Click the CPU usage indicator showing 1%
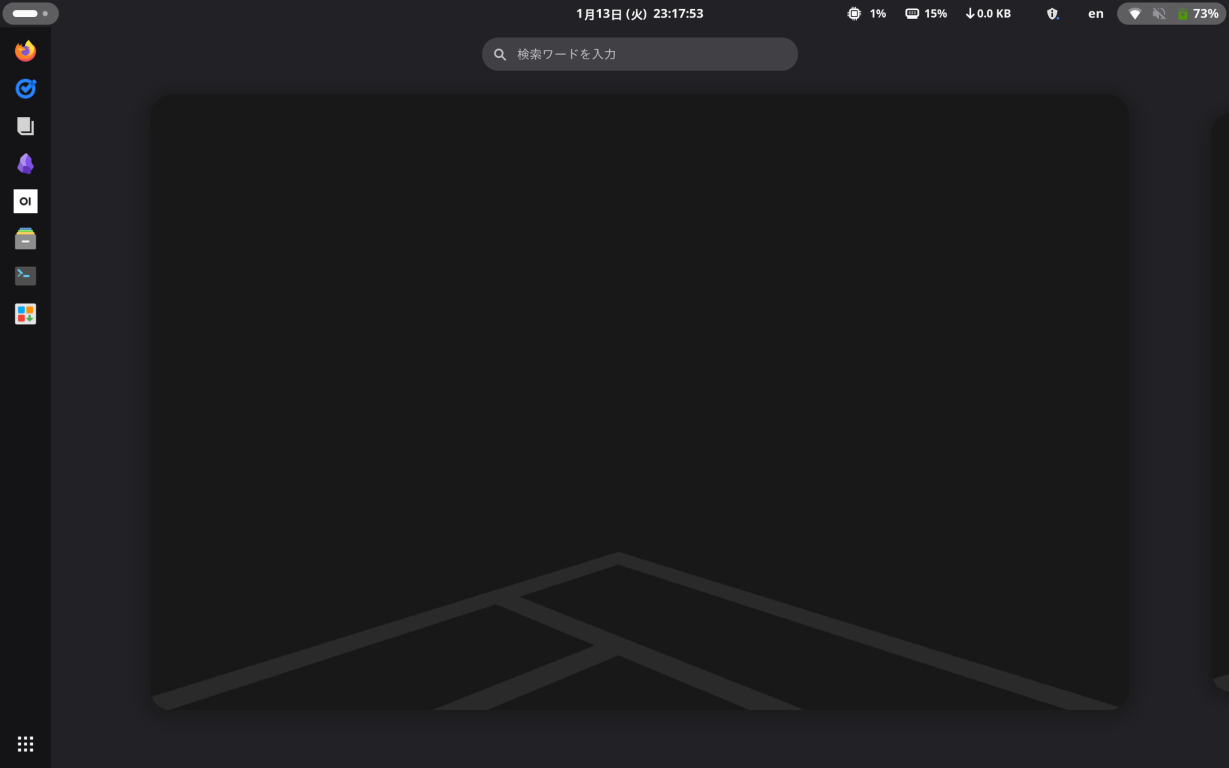 866,13
